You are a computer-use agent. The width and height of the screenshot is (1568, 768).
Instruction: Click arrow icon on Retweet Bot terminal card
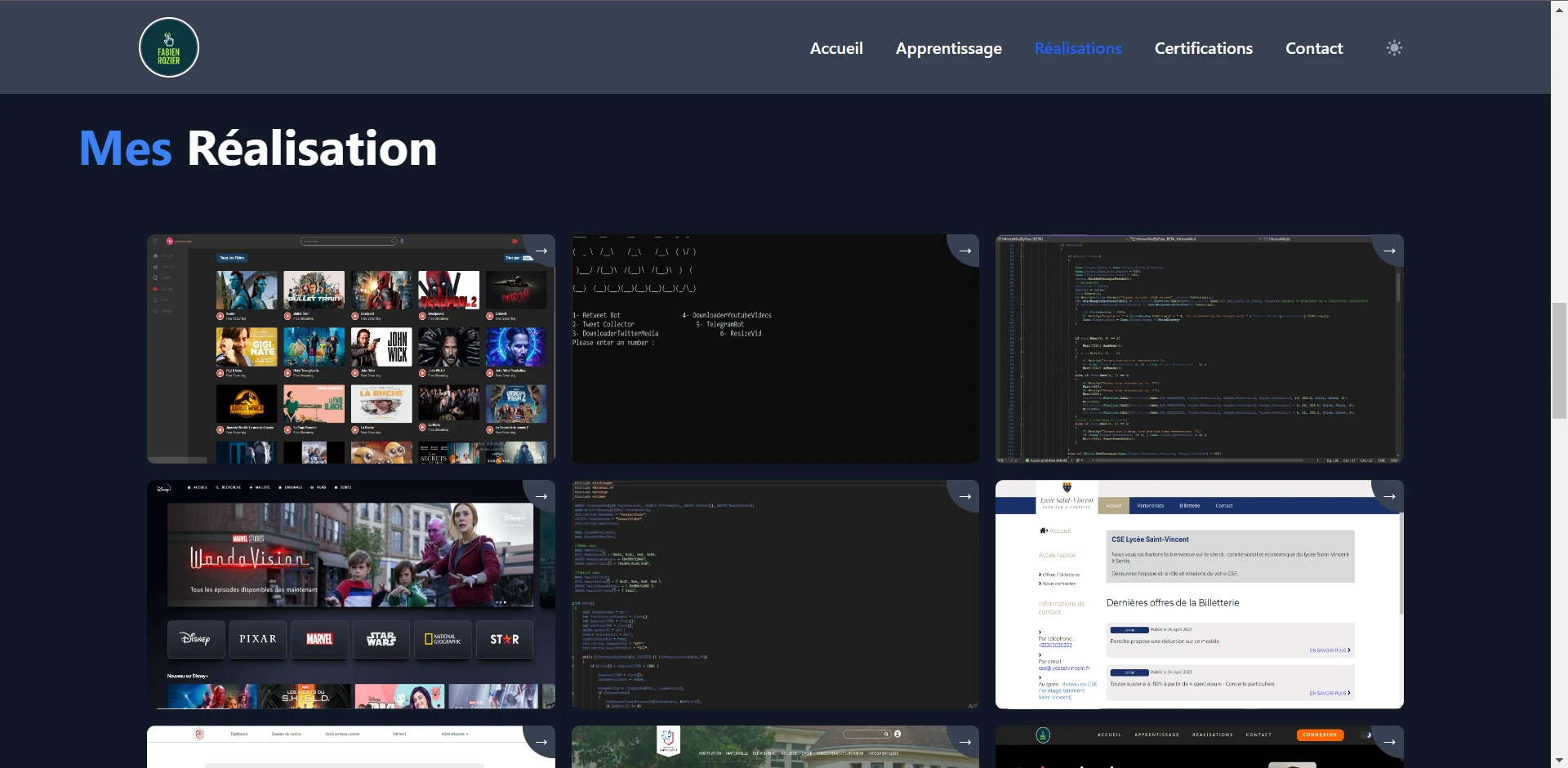click(x=964, y=251)
